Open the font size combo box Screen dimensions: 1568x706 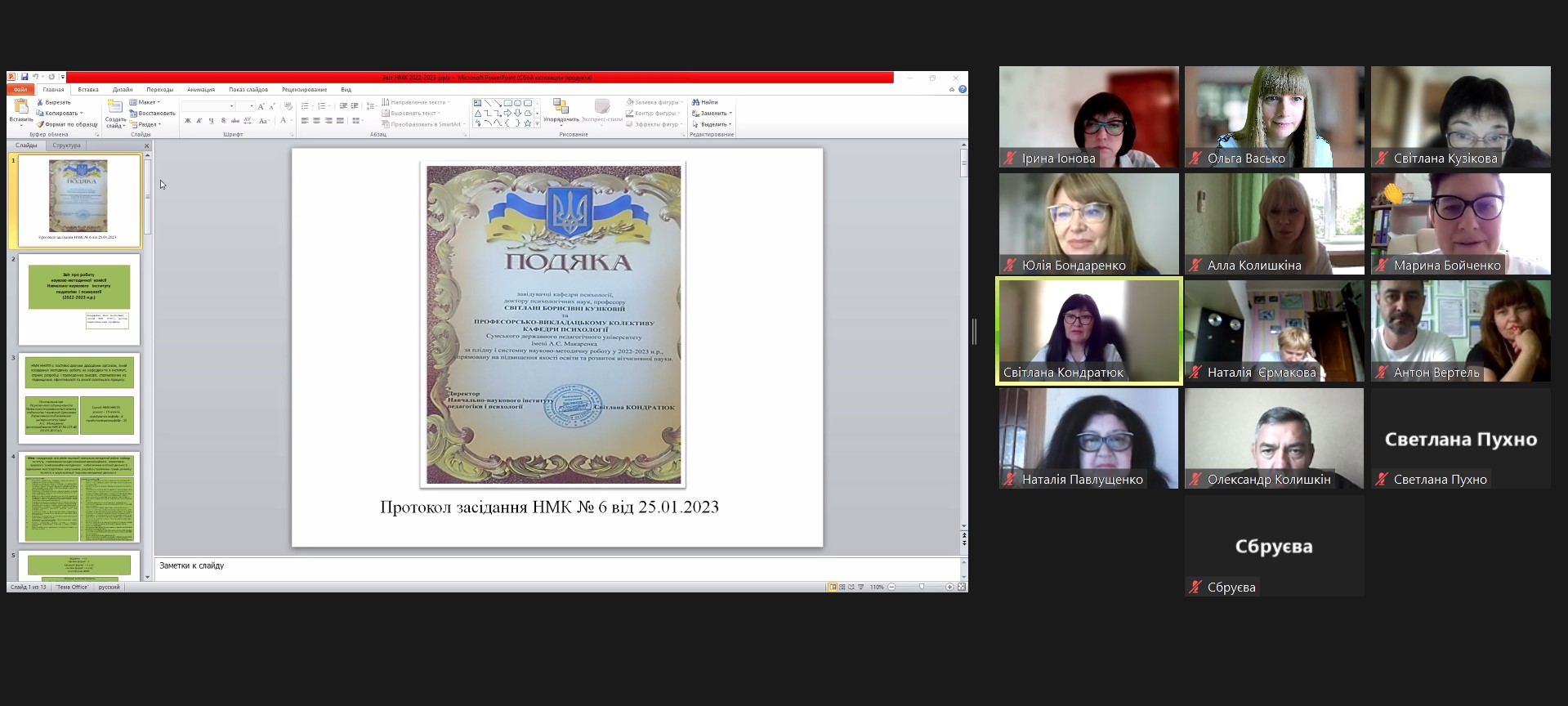[246, 106]
